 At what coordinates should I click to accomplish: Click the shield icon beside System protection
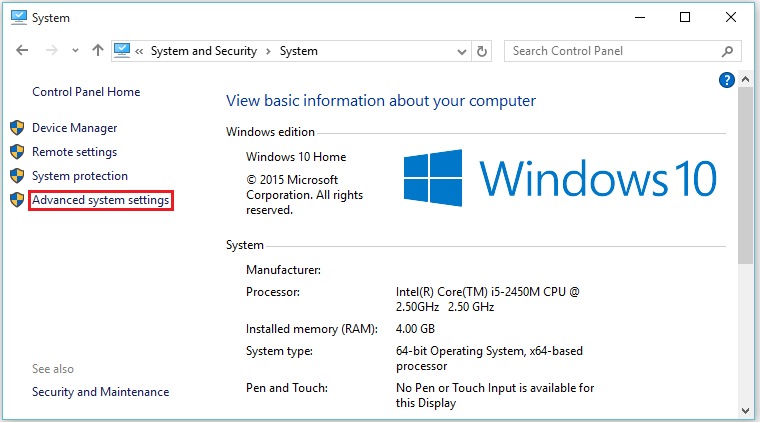17,175
